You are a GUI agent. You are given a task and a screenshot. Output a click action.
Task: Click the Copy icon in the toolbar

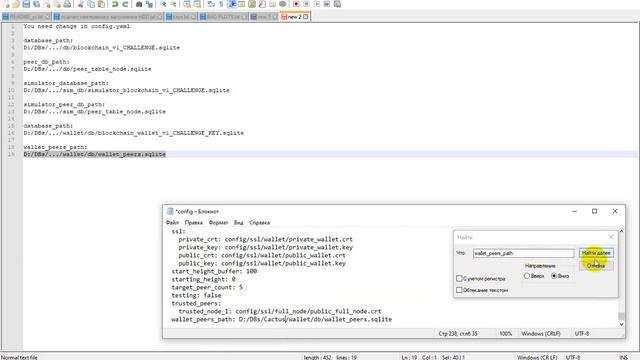pyautogui.click(x=91, y=4)
